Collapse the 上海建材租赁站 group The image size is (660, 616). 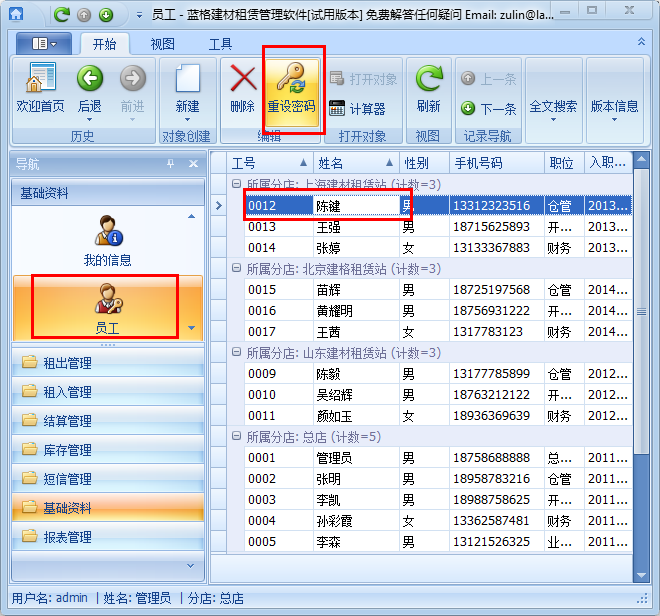(x=237, y=184)
